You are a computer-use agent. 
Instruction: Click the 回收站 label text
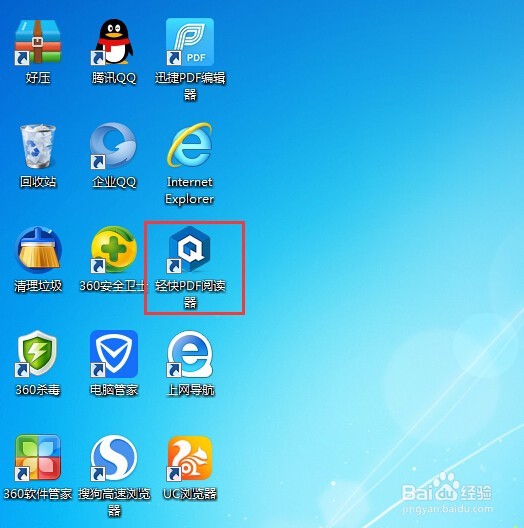38,182
